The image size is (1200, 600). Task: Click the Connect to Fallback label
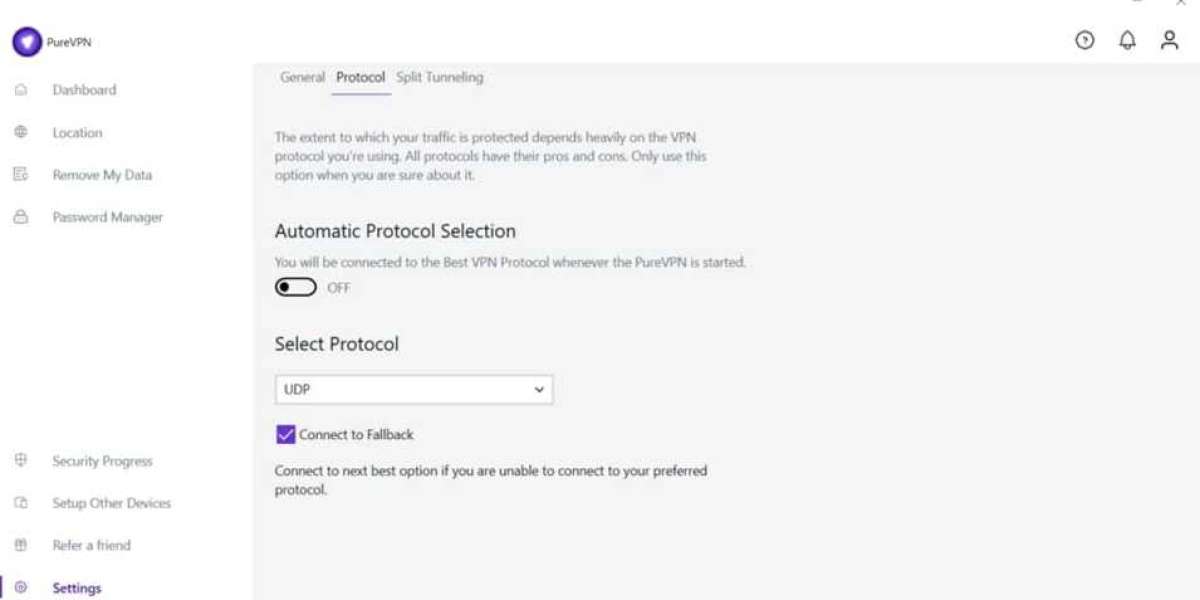pyautogui.click(x=356, y=435)
